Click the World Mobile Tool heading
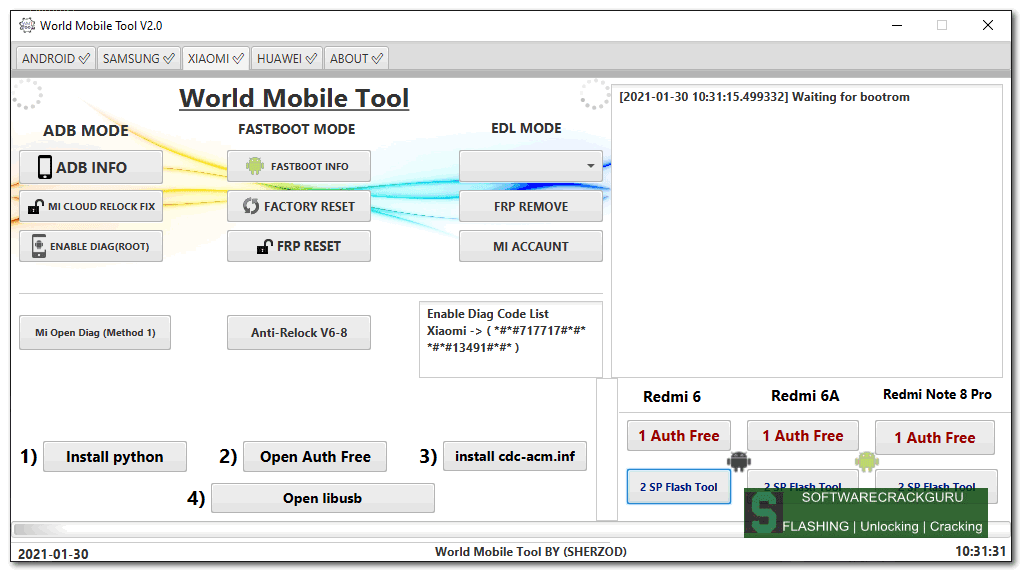The height and width of the screenshot is (573, 1023). [294, 99]
